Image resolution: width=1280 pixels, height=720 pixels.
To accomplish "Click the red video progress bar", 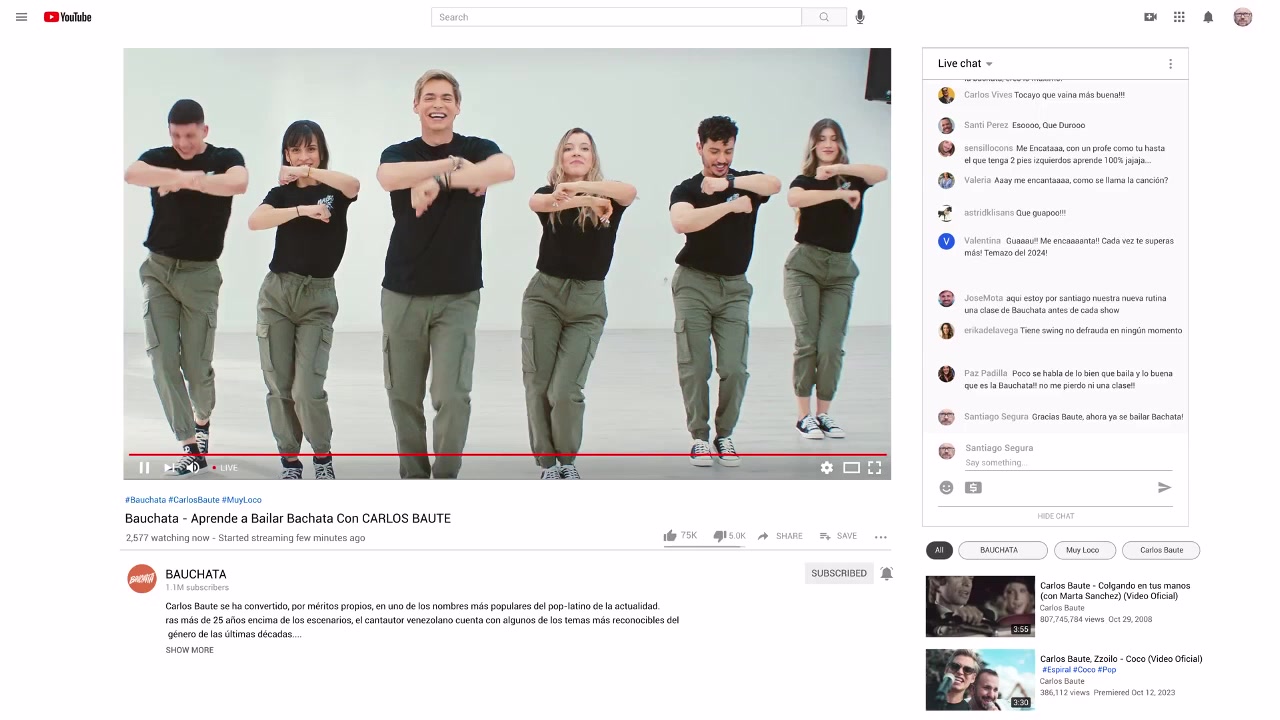I will tap(507, 454).
